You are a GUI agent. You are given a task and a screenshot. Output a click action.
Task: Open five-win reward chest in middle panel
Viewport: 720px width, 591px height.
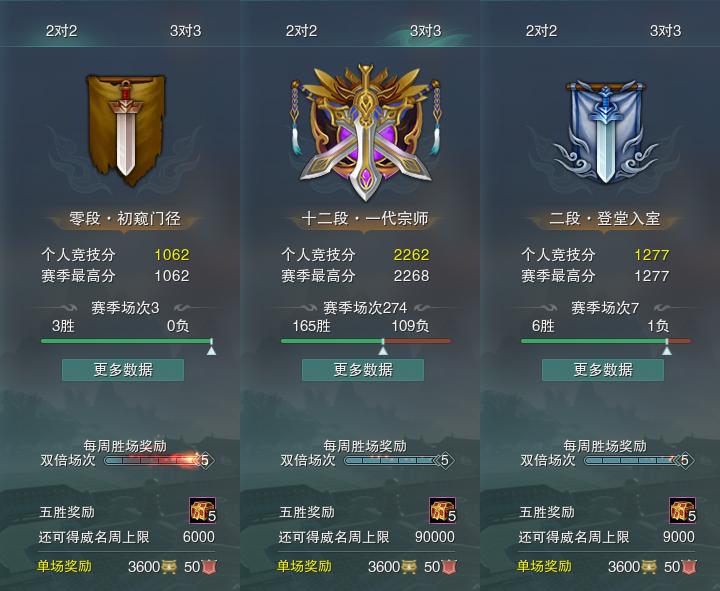[443, 510]
